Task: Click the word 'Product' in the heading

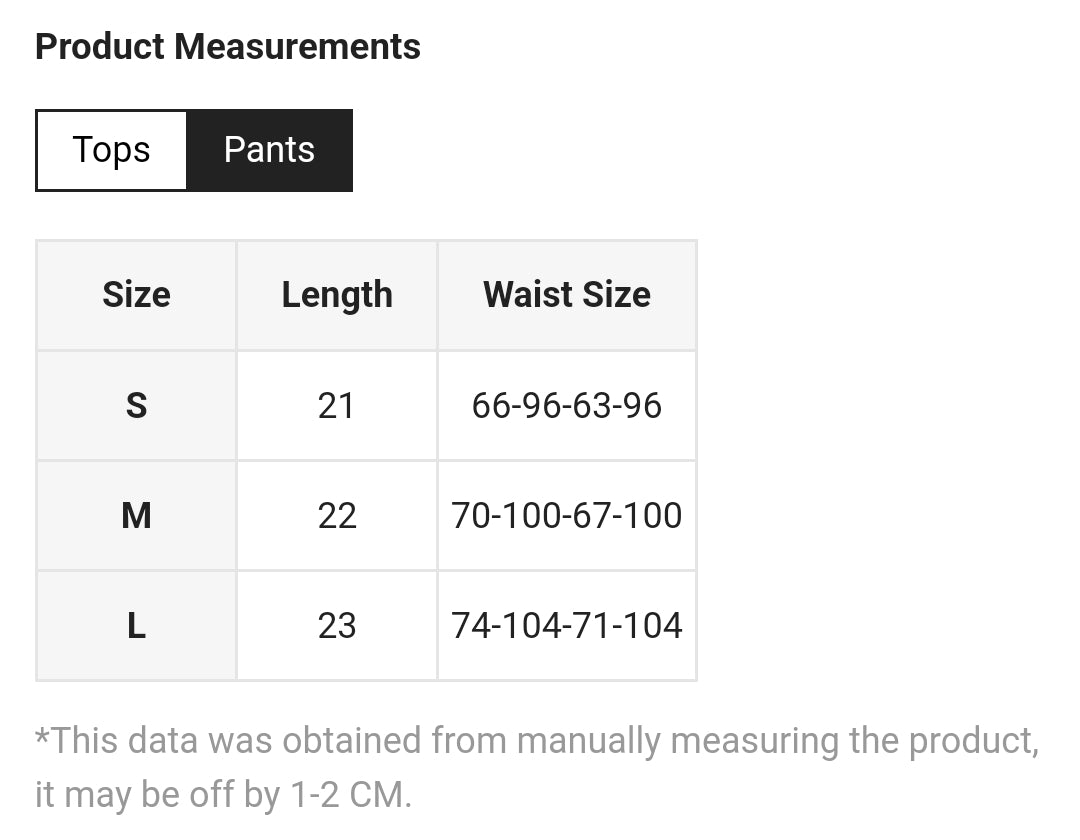Action: (x=100, y=47)
